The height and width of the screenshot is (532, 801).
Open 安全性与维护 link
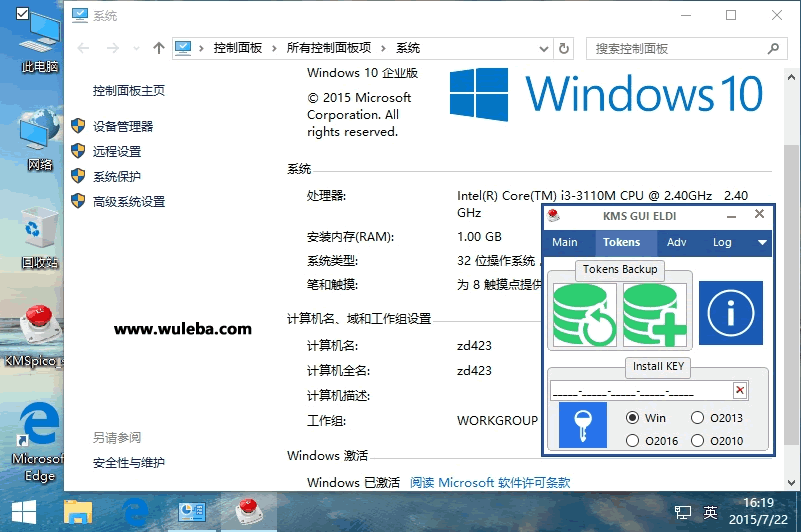coord(129,462)
